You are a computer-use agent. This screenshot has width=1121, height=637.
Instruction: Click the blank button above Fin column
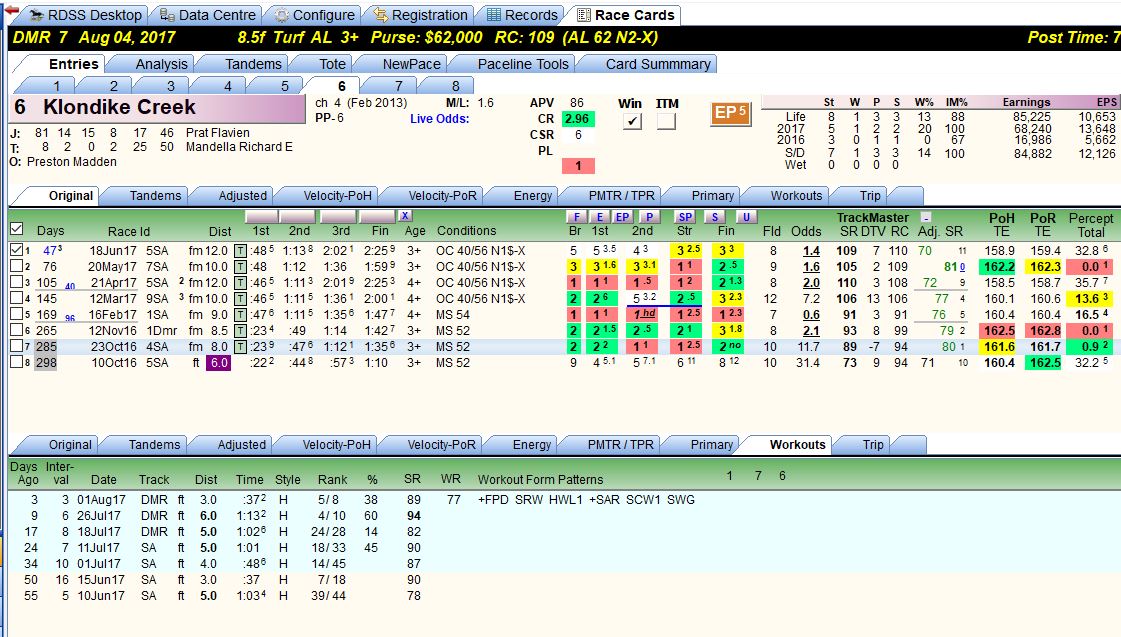click(377, 217)
